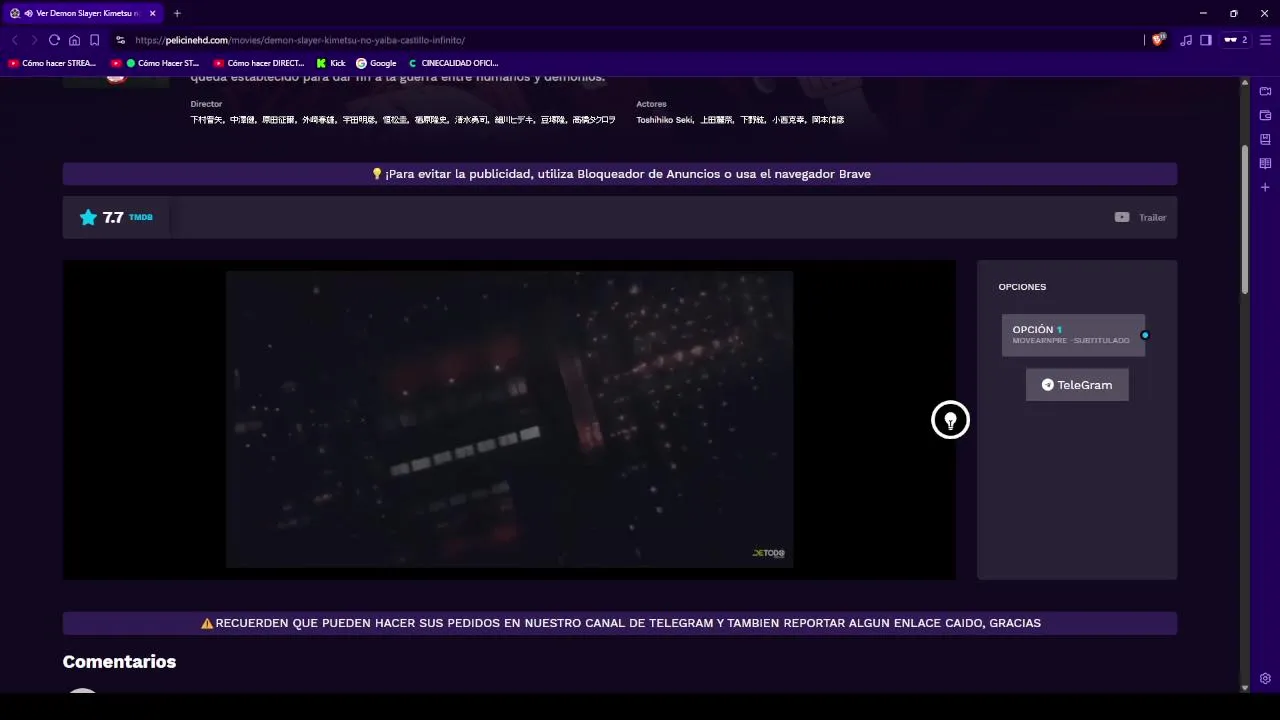Screen dimensions: 1280x720
Task: Open the YouTube Trailer link
Action: [1141, 217]
